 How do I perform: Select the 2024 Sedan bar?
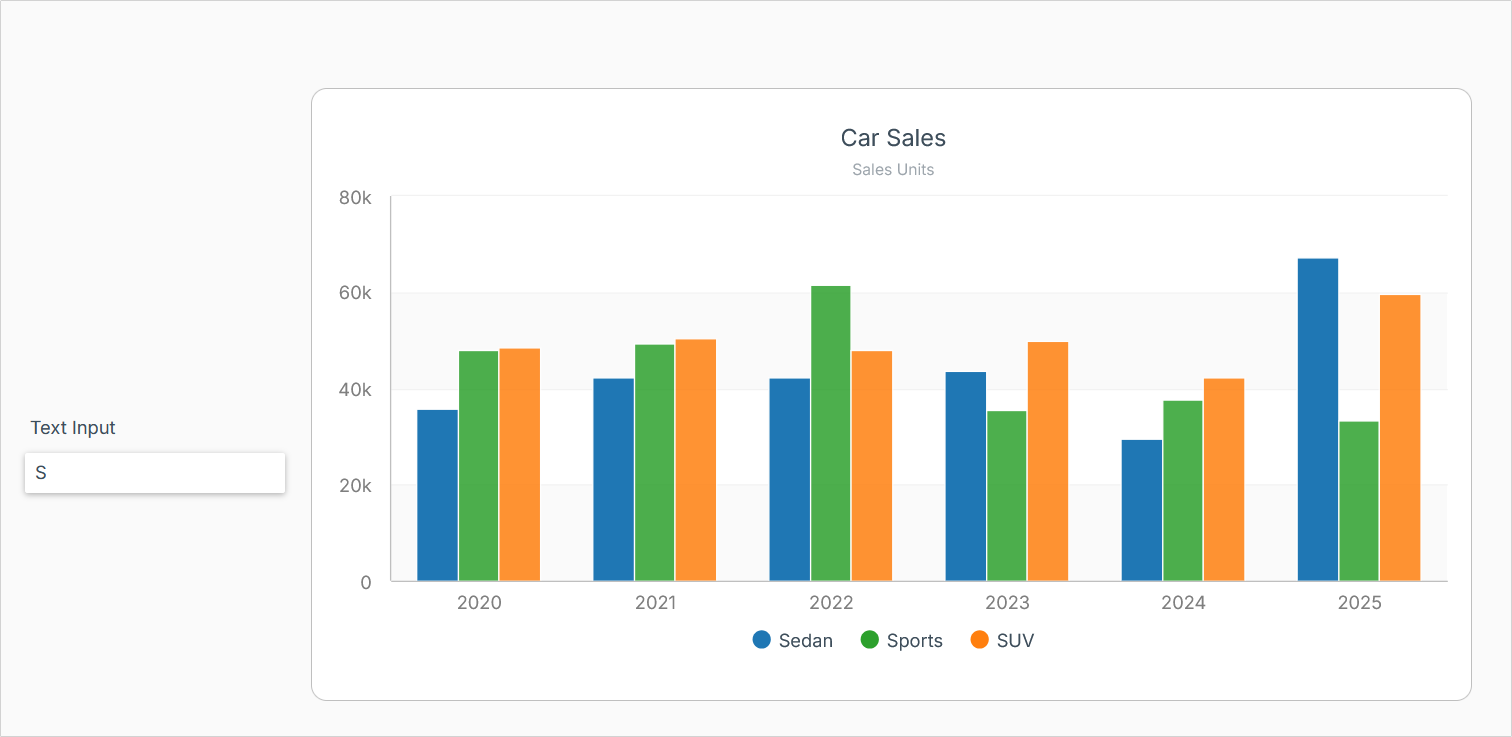tap(1141, 511)
